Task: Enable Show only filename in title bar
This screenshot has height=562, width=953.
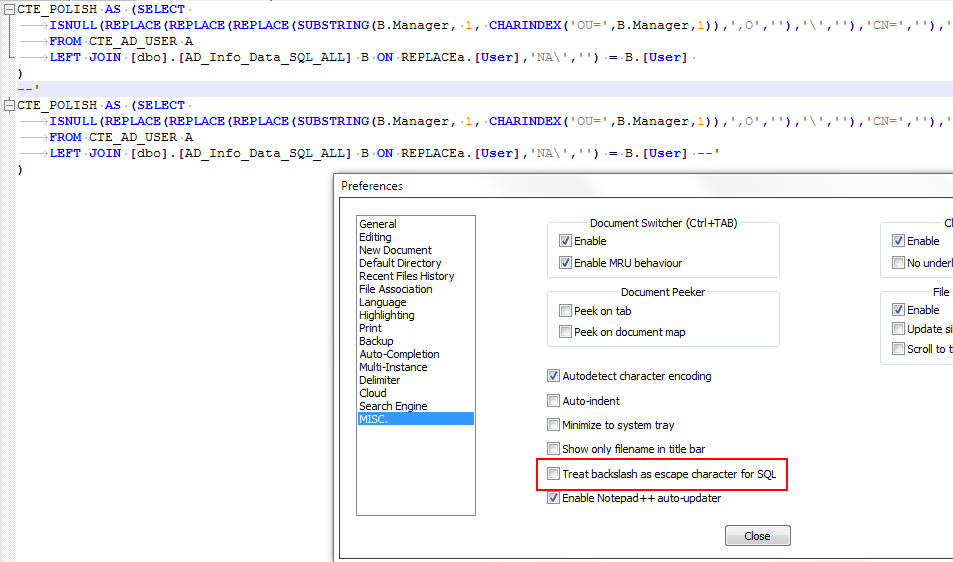Action: [x=553, y=448]
